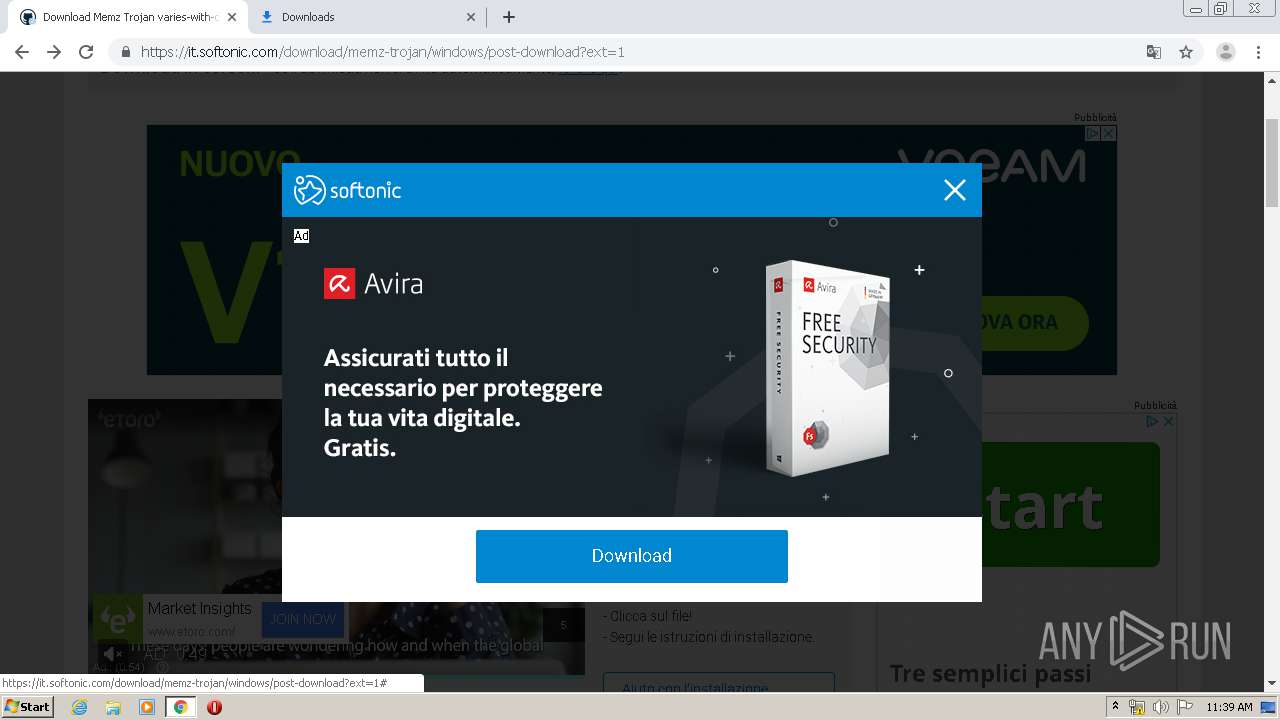Close the Downloads tab

(471, 17)
